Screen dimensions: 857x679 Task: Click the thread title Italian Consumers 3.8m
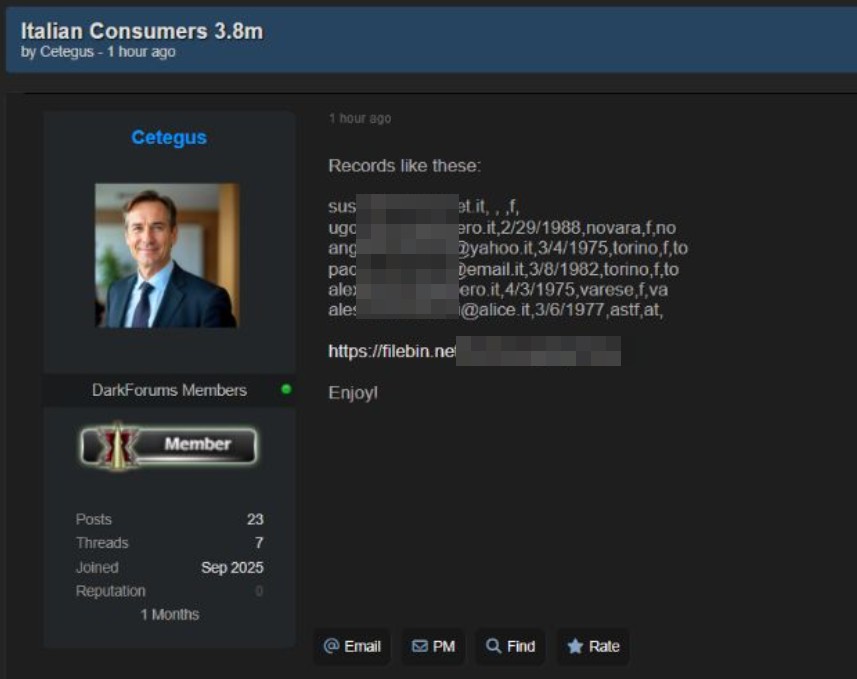pos(142,31)
